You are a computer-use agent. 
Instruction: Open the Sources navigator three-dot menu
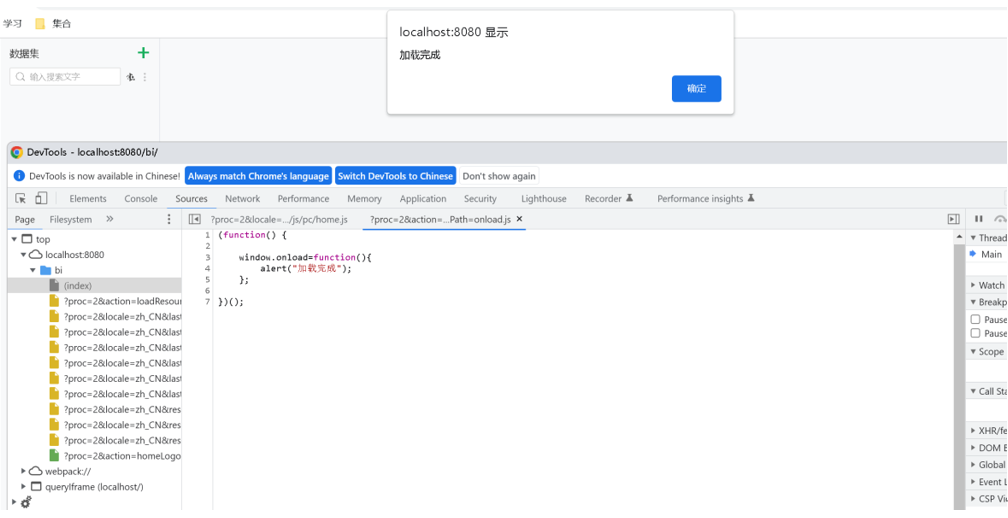click(169, 219)
